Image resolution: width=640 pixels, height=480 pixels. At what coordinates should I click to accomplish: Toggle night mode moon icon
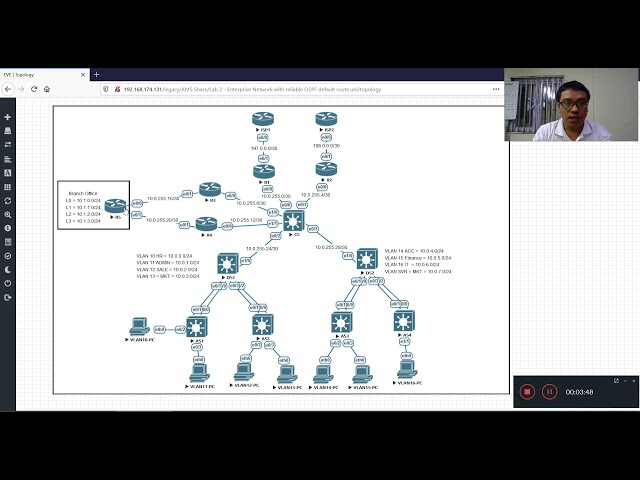pos(7,270)
